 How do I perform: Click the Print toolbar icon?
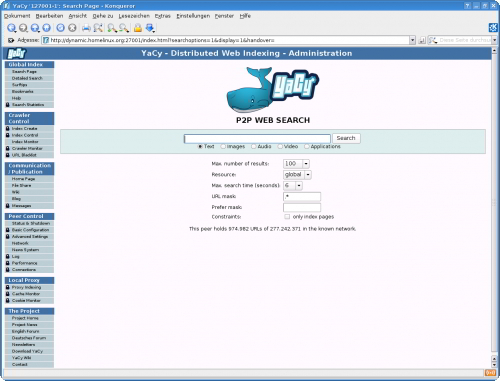coord(86,28)
